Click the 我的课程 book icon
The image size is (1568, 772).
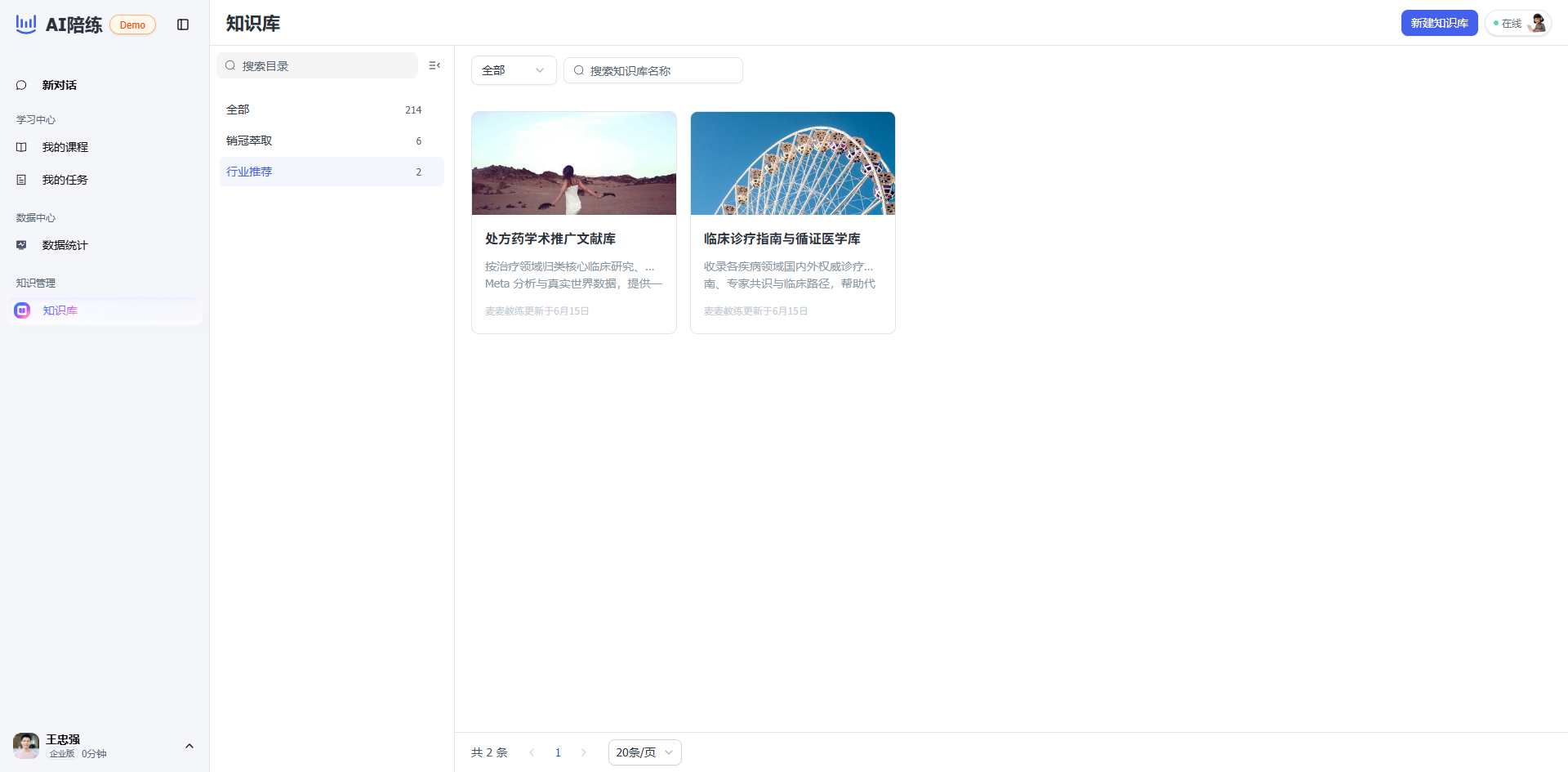[21, 147]
